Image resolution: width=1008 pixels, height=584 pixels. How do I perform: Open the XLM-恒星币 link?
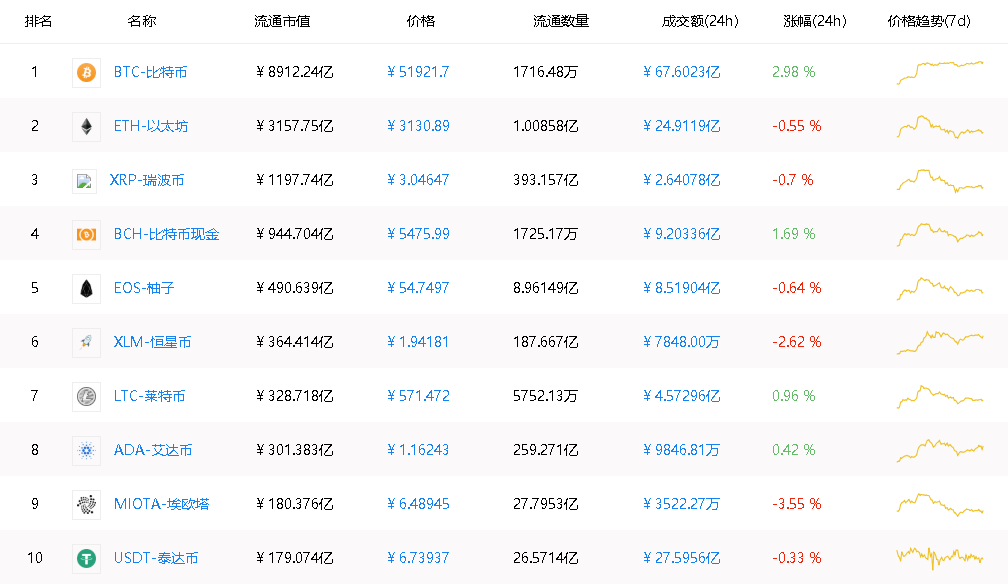click(x=152, y=342)
